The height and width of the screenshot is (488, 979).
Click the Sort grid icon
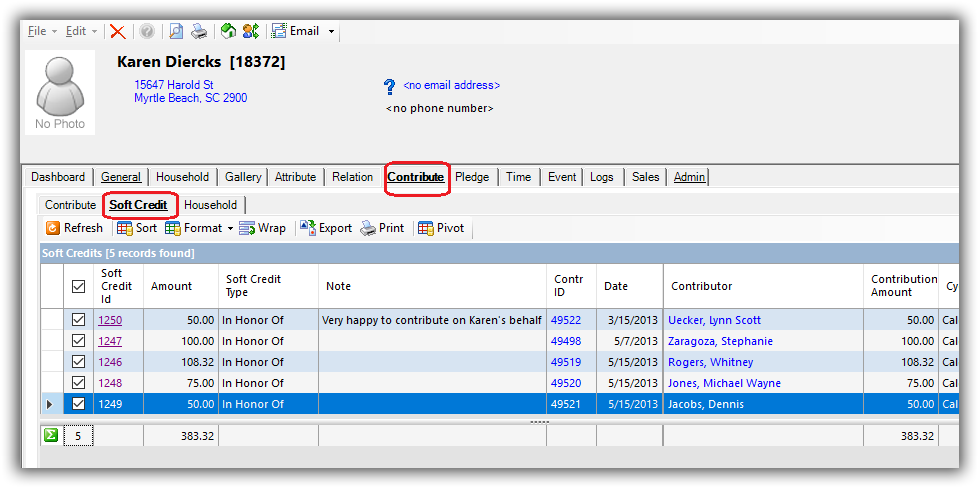tap(137, 228)
